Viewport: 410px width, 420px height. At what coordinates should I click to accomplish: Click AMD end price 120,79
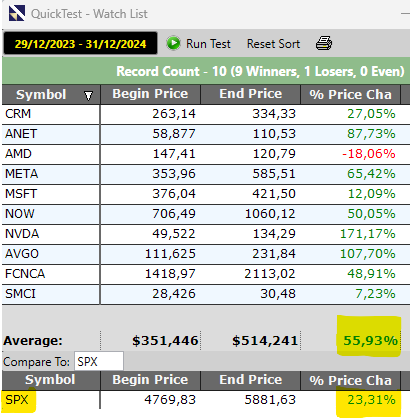(x=274, y=154)
